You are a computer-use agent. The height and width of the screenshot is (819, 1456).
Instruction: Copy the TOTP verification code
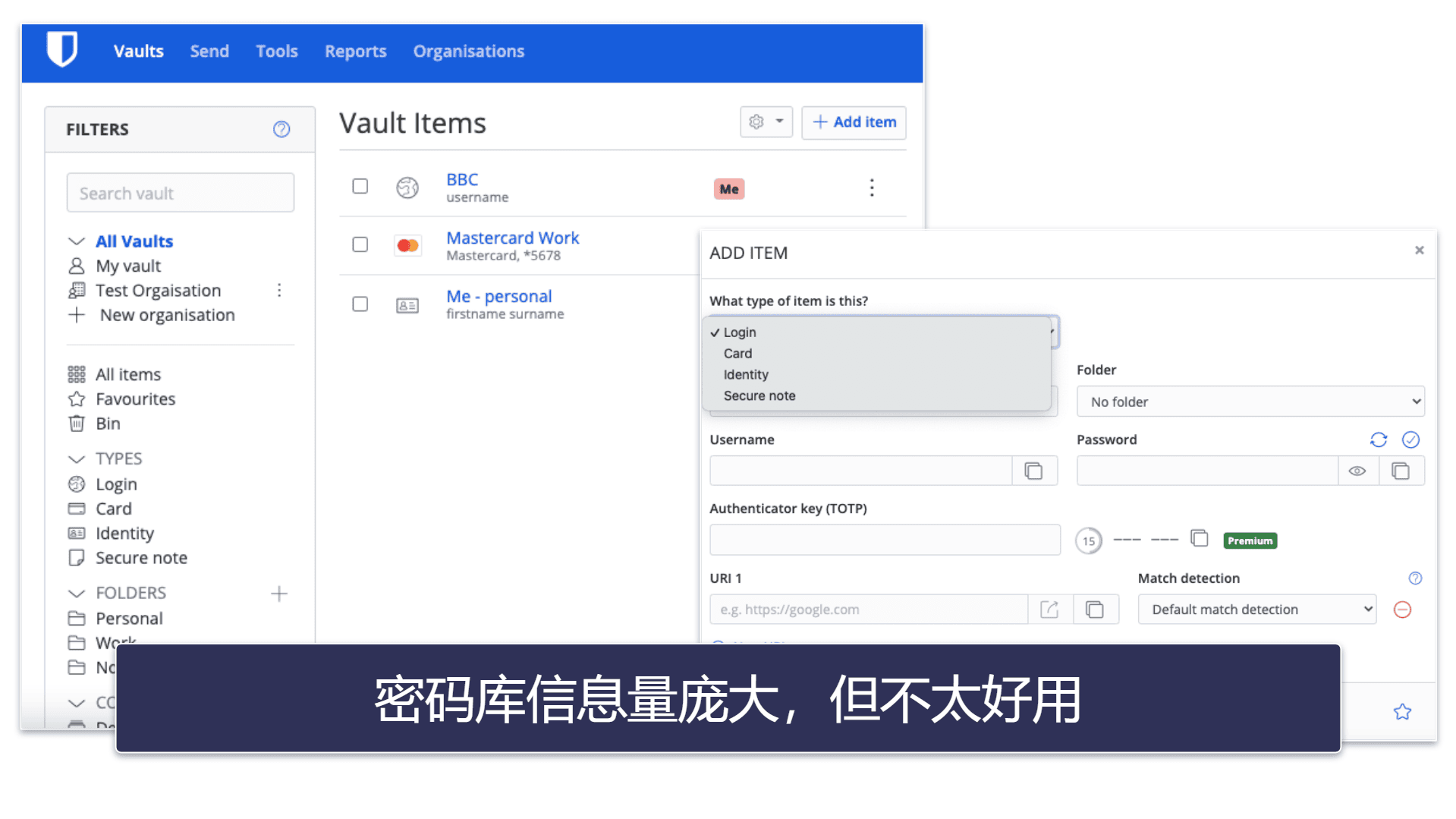tap(1199, 538)
